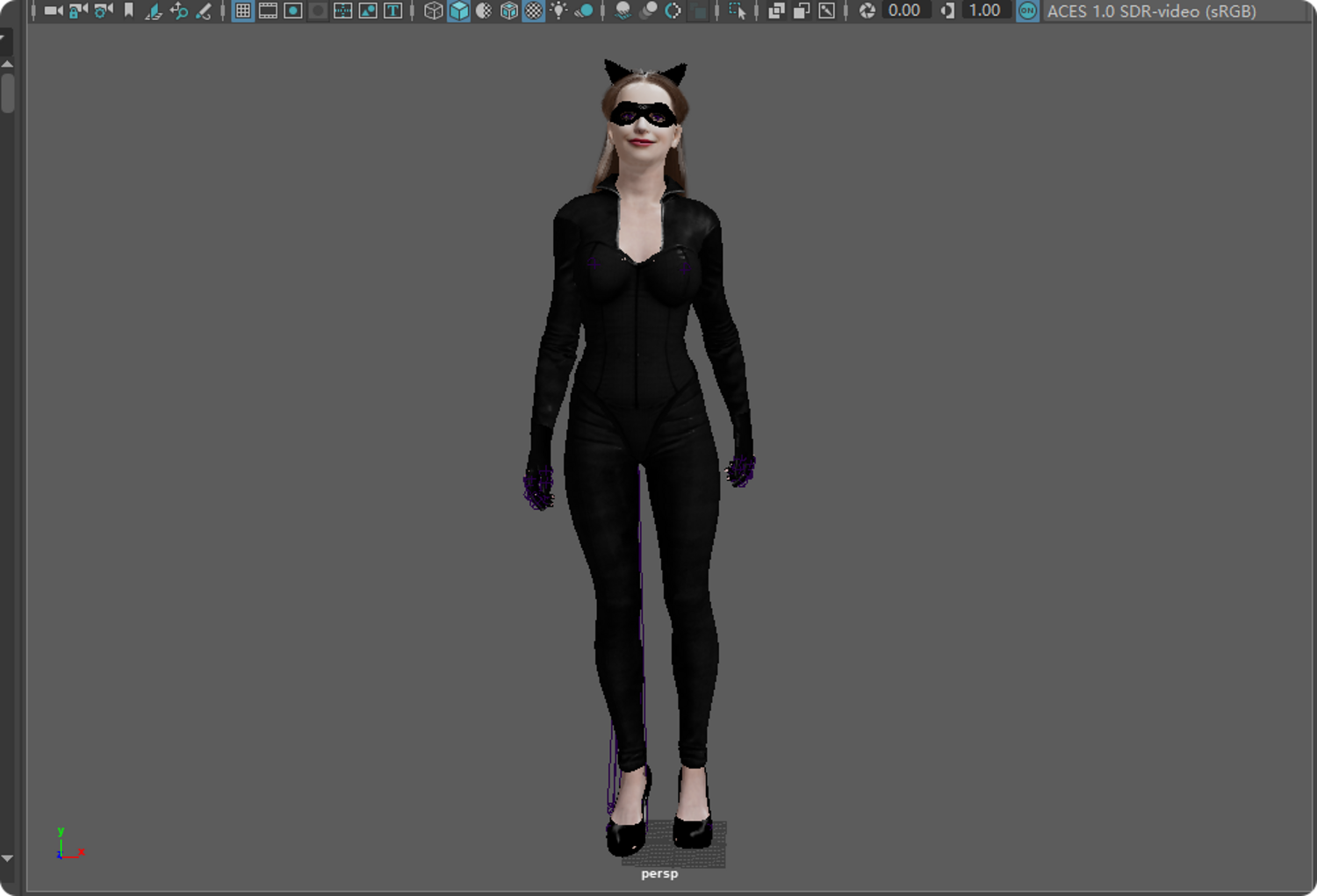Open Camera Attributes from panel toolbar
The image size is (1317, 896).
[x=104, y=11]
